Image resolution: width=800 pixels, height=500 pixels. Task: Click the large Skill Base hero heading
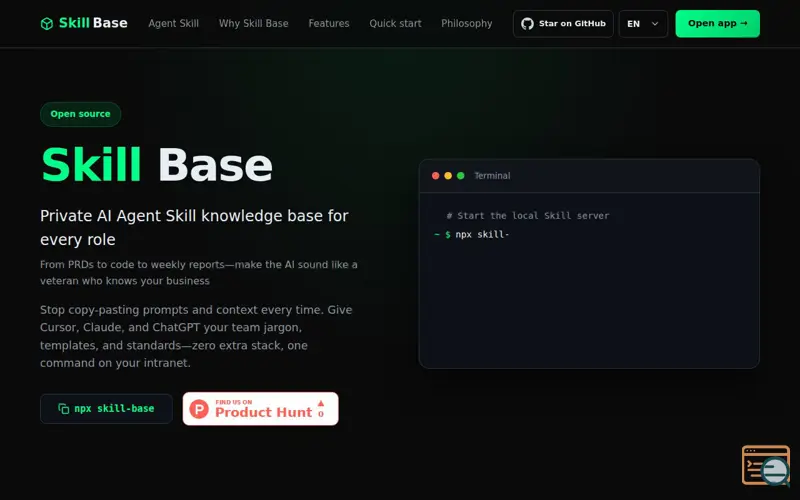click(x=157, y=165)
